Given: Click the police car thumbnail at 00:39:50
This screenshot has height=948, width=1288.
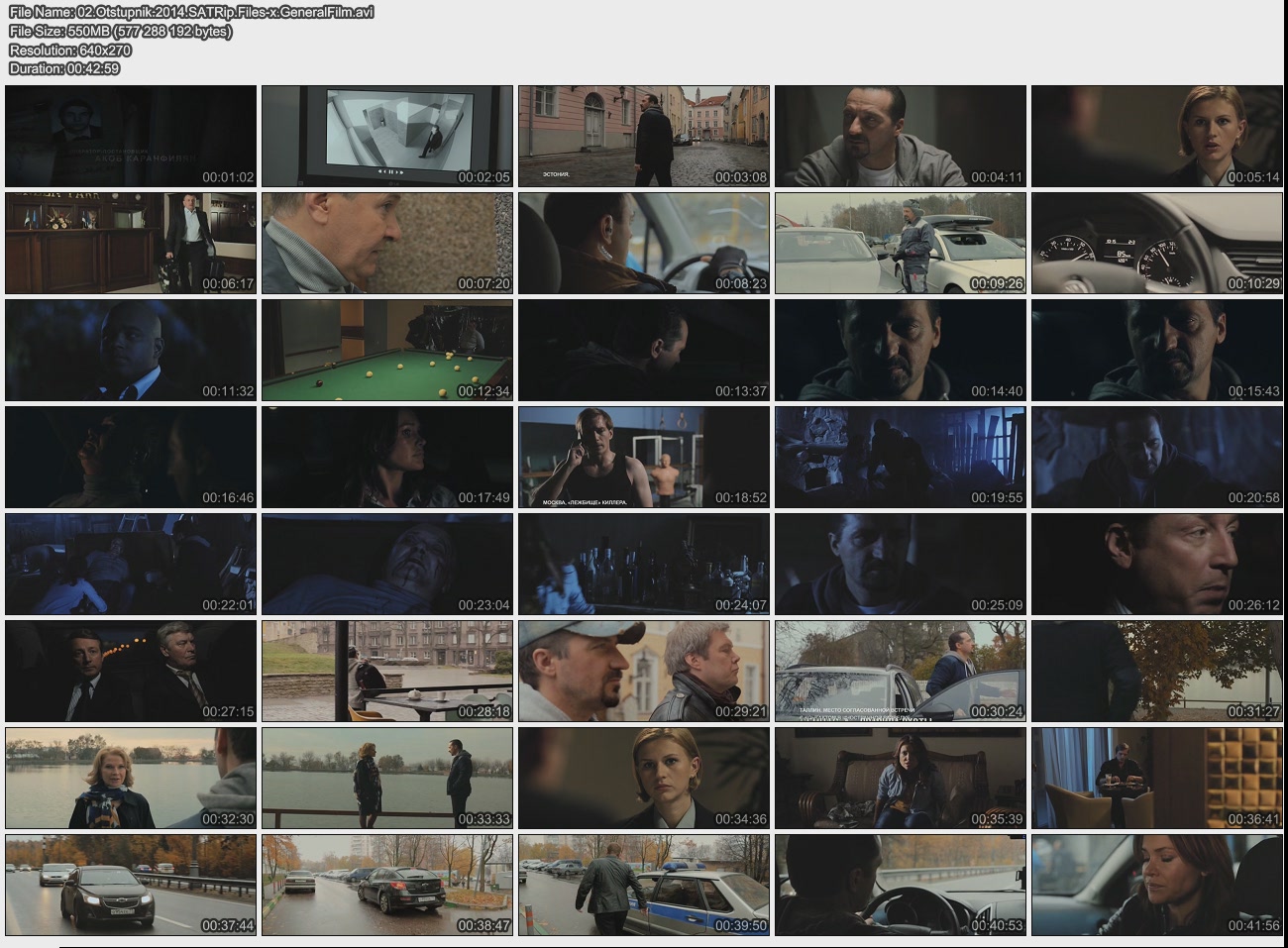Looking at the screenshot, I should coord(643,885).
